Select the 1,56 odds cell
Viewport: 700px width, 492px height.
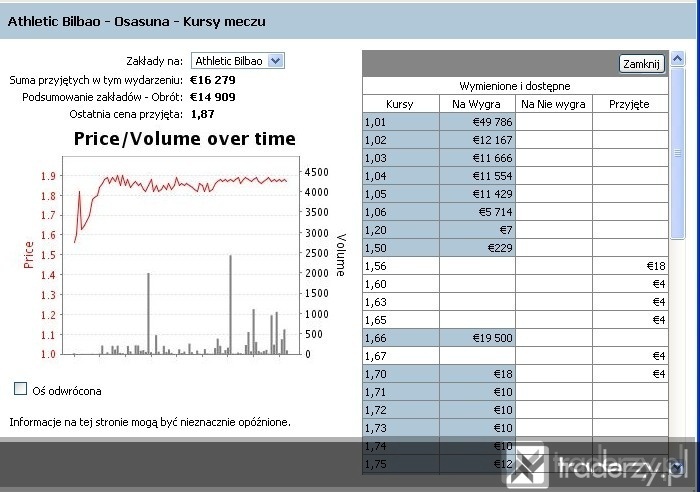[x=401, y=266]
